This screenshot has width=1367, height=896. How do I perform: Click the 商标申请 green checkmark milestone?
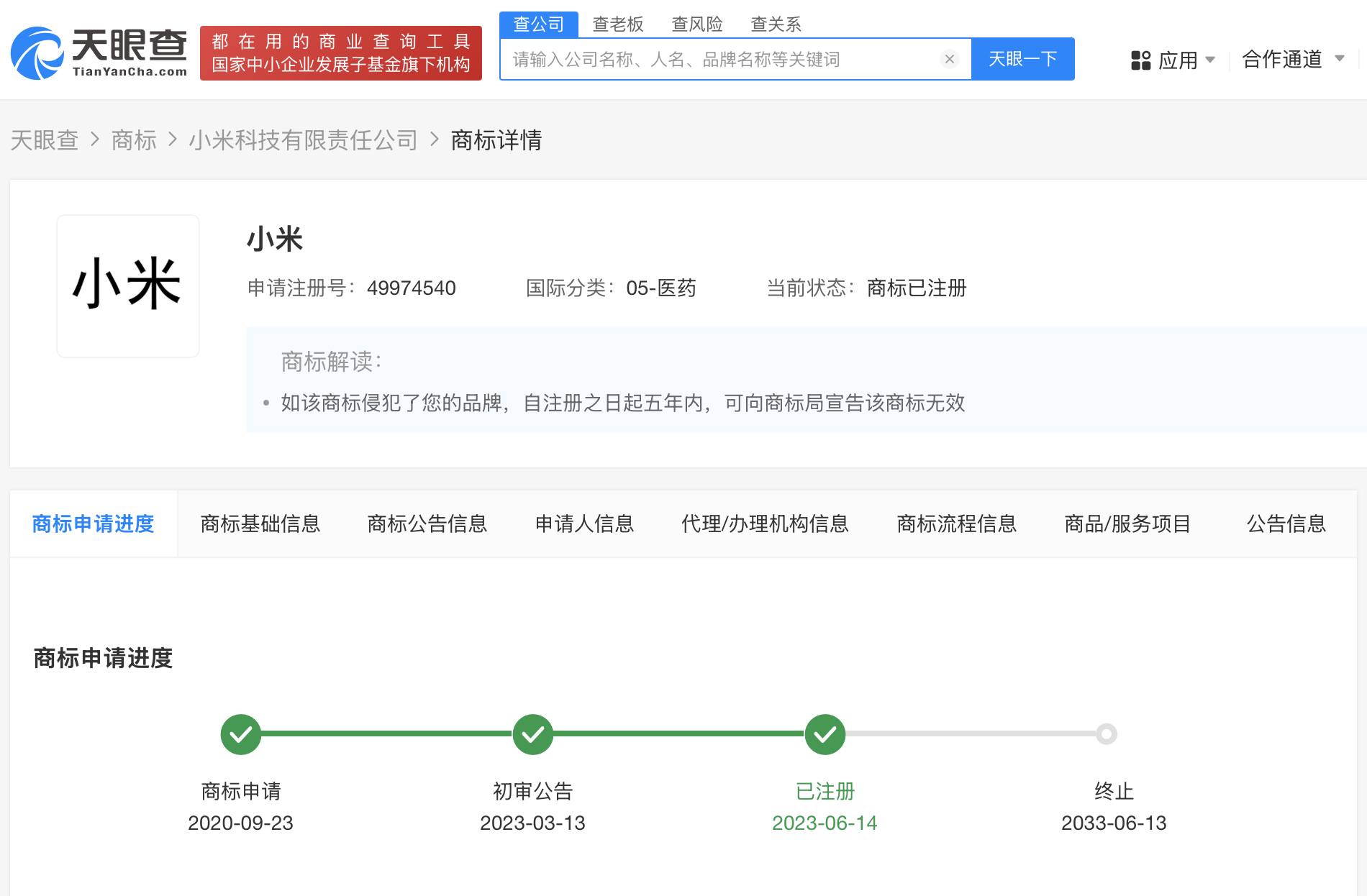tap(240, 734)
